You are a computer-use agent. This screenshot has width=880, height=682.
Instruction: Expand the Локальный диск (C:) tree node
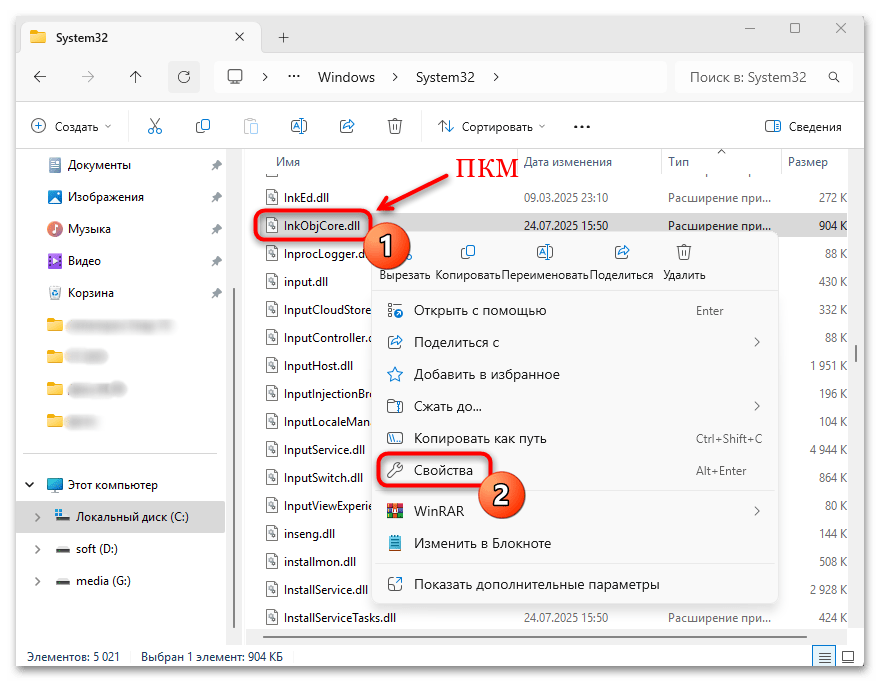click(38, 517)
